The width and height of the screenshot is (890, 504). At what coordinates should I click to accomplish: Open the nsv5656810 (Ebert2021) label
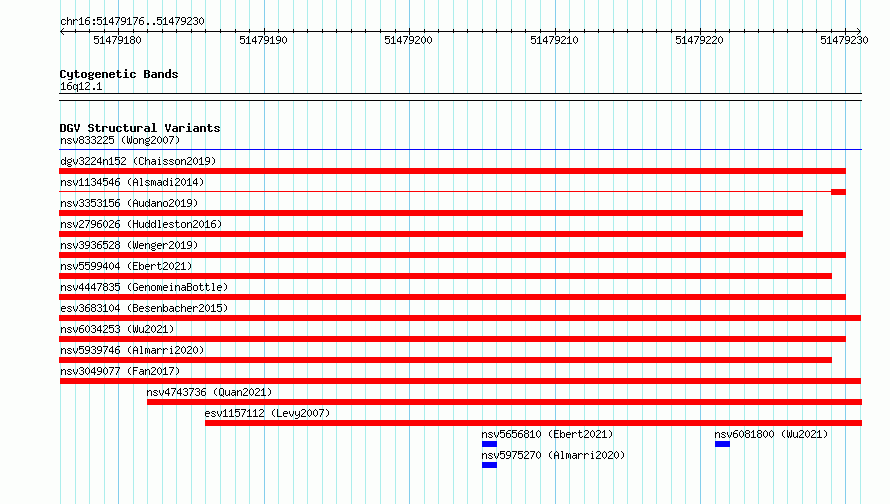coord(547,434)
